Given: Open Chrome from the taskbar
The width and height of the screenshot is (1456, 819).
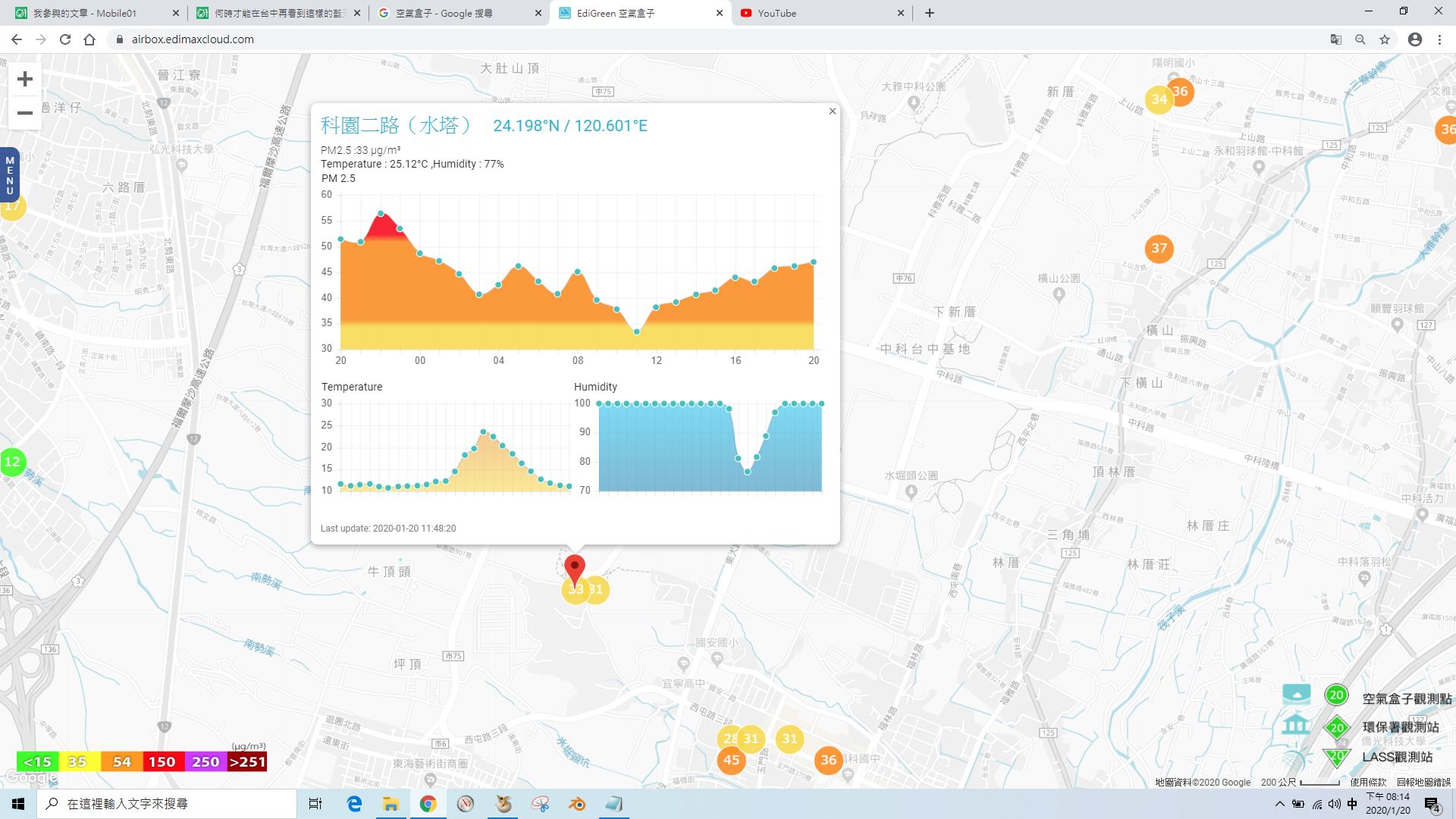Looking at the screenshot, I should pos(428,804).
